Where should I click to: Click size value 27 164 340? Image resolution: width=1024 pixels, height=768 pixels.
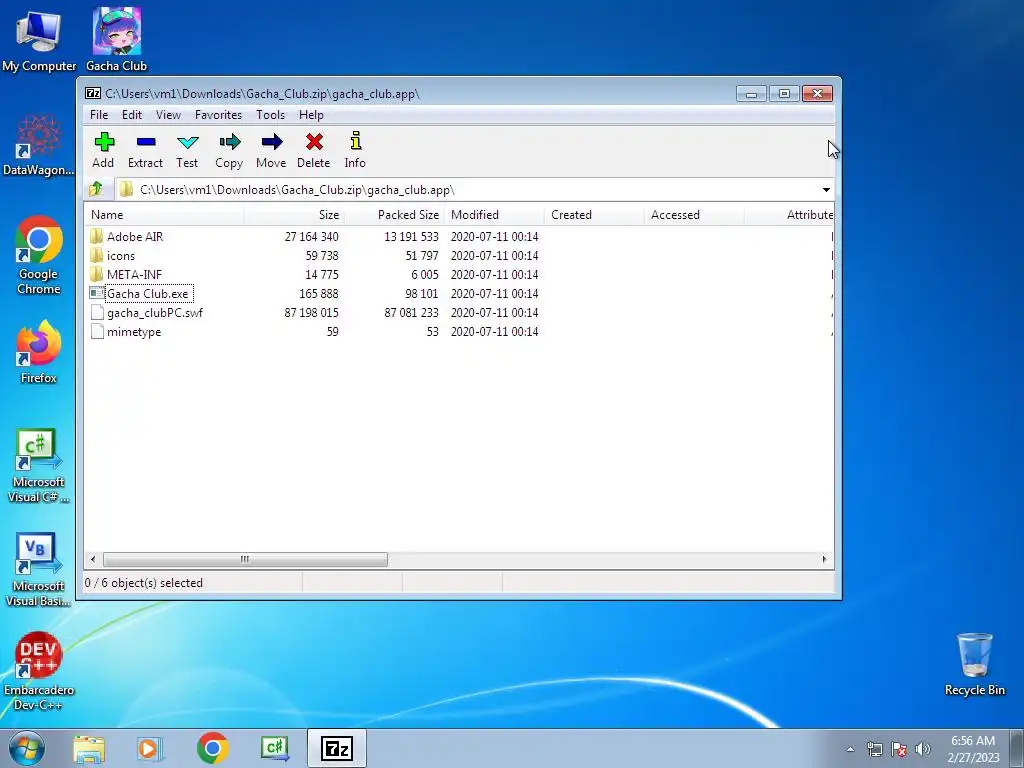tap(312, 236)
